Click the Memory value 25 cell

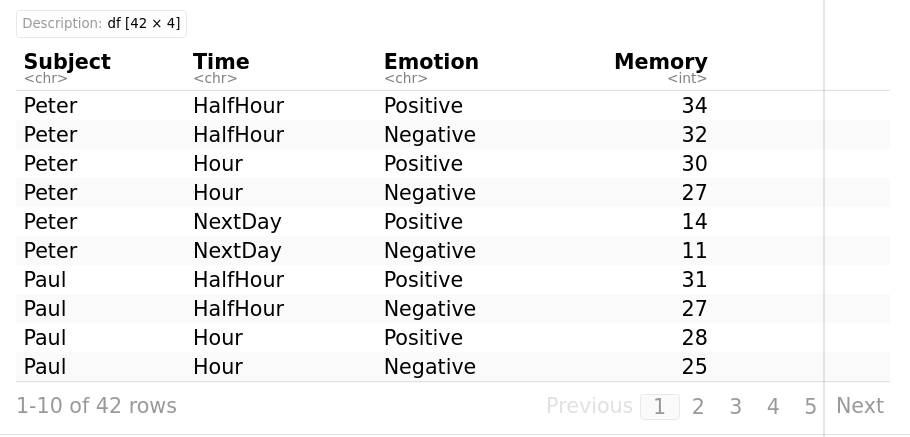coord(694,367)
